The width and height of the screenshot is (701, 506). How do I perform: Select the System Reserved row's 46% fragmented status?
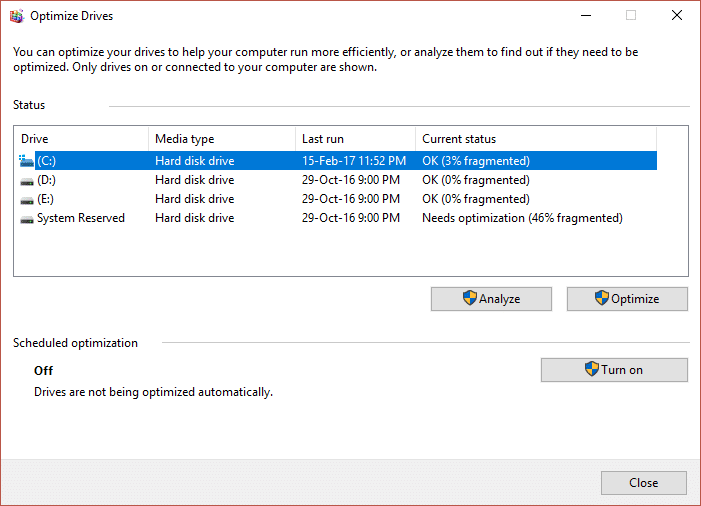click(x=522, y=218)
